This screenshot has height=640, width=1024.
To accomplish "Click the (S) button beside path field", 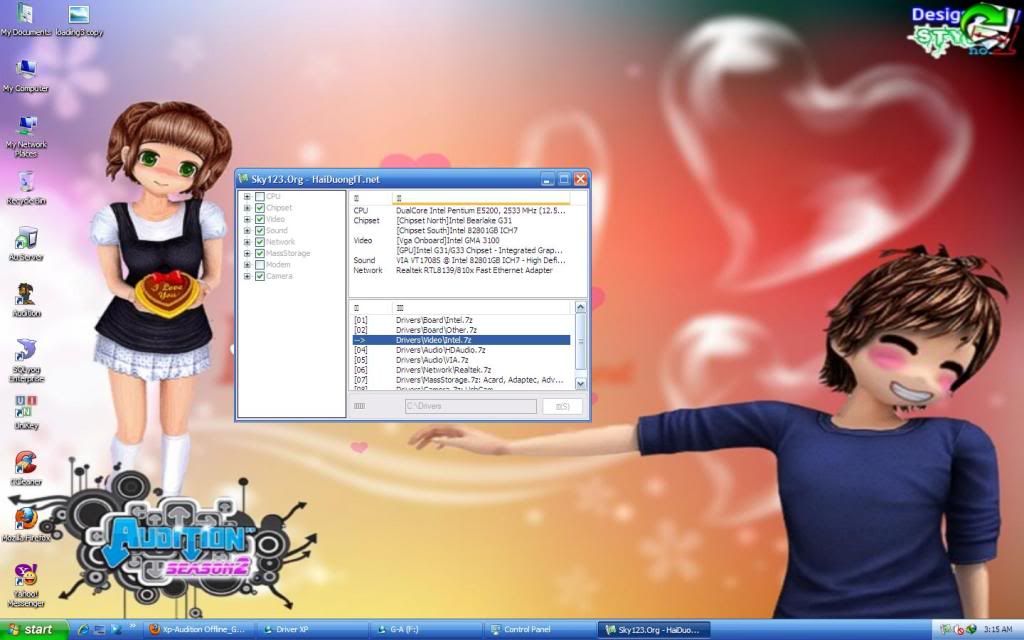I will click(562, 406).
